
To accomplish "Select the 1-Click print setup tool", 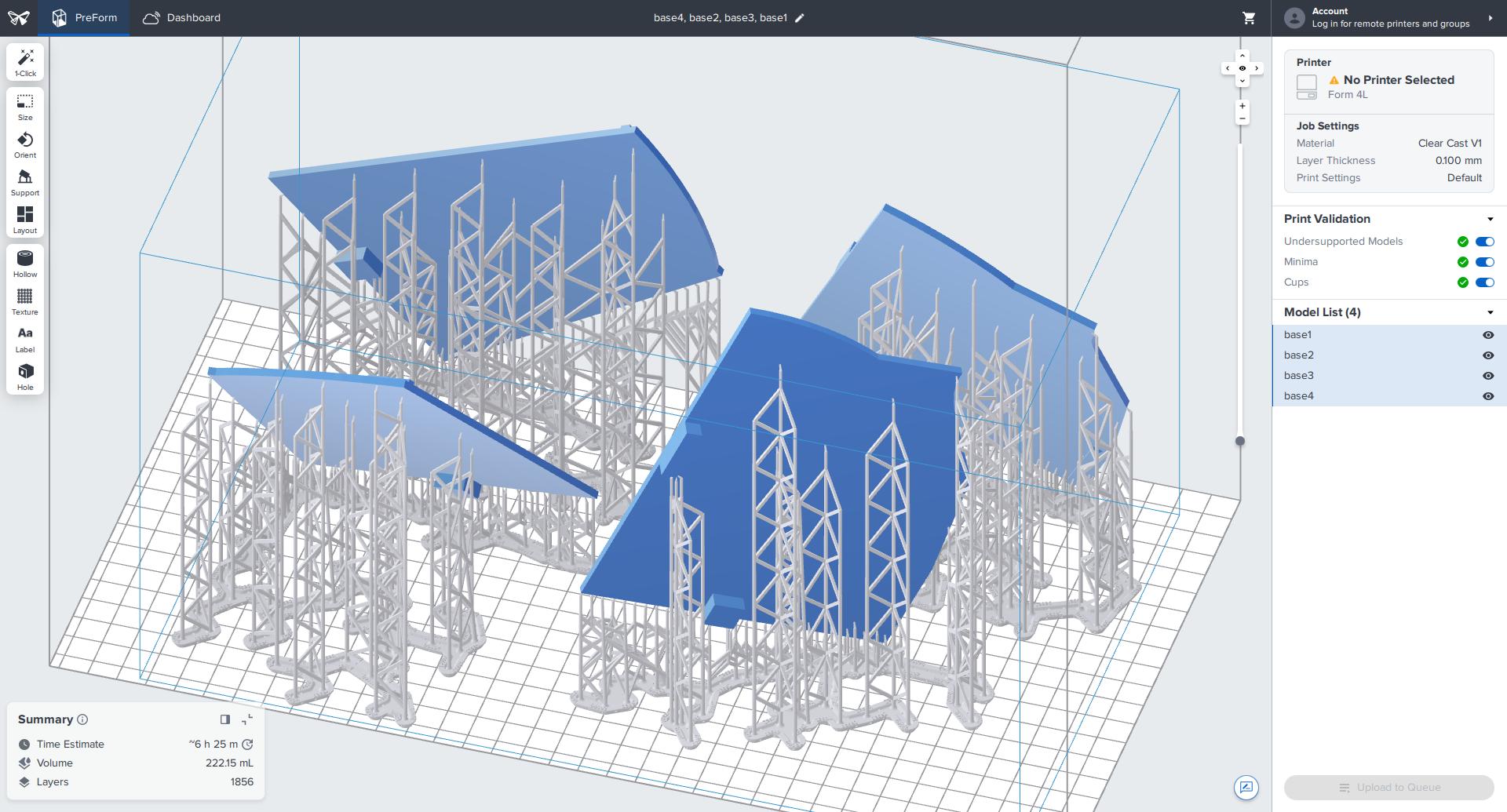I will click(25, 63).
